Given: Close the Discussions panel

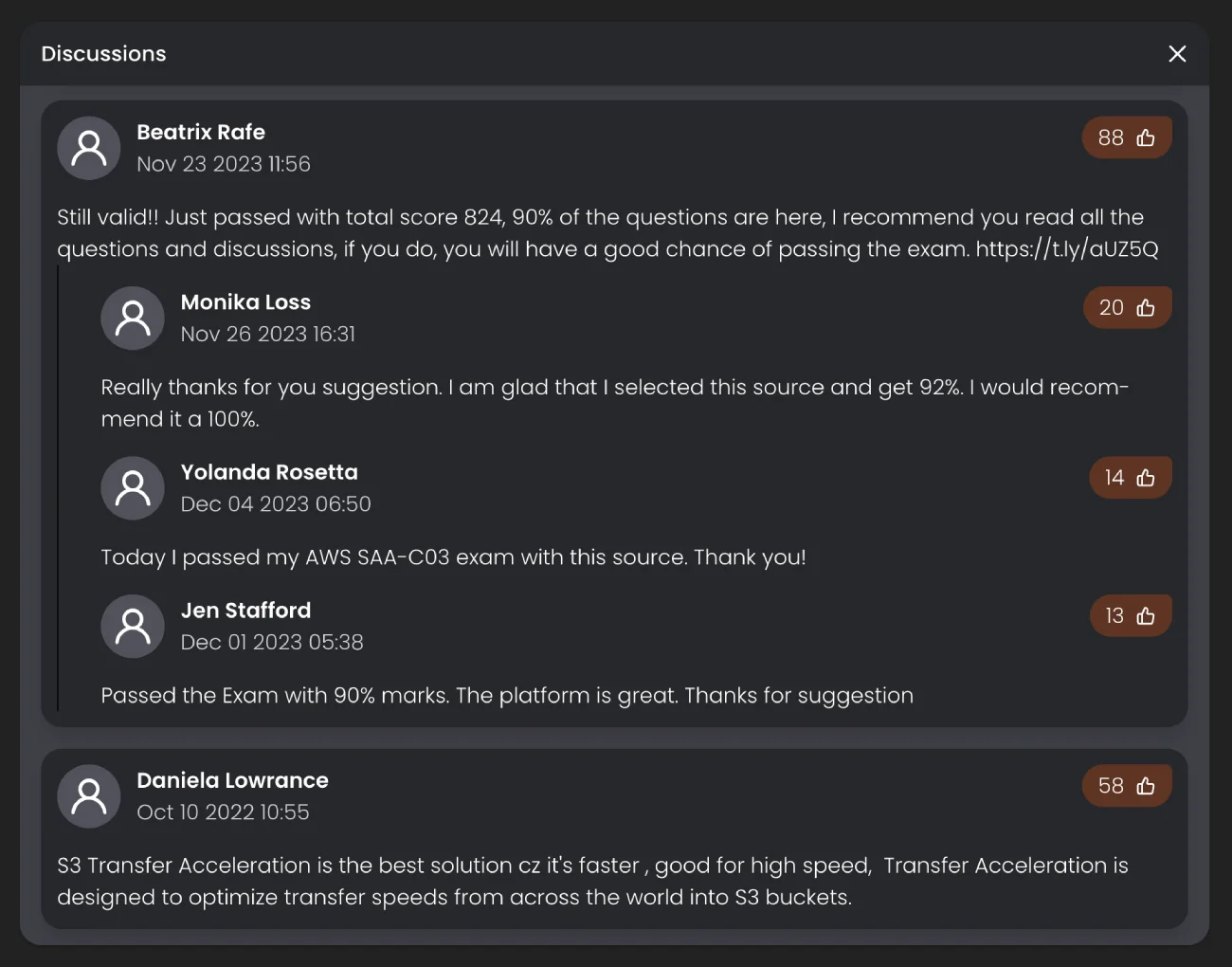Looking at the screenshot, I should coord(1177,54).
